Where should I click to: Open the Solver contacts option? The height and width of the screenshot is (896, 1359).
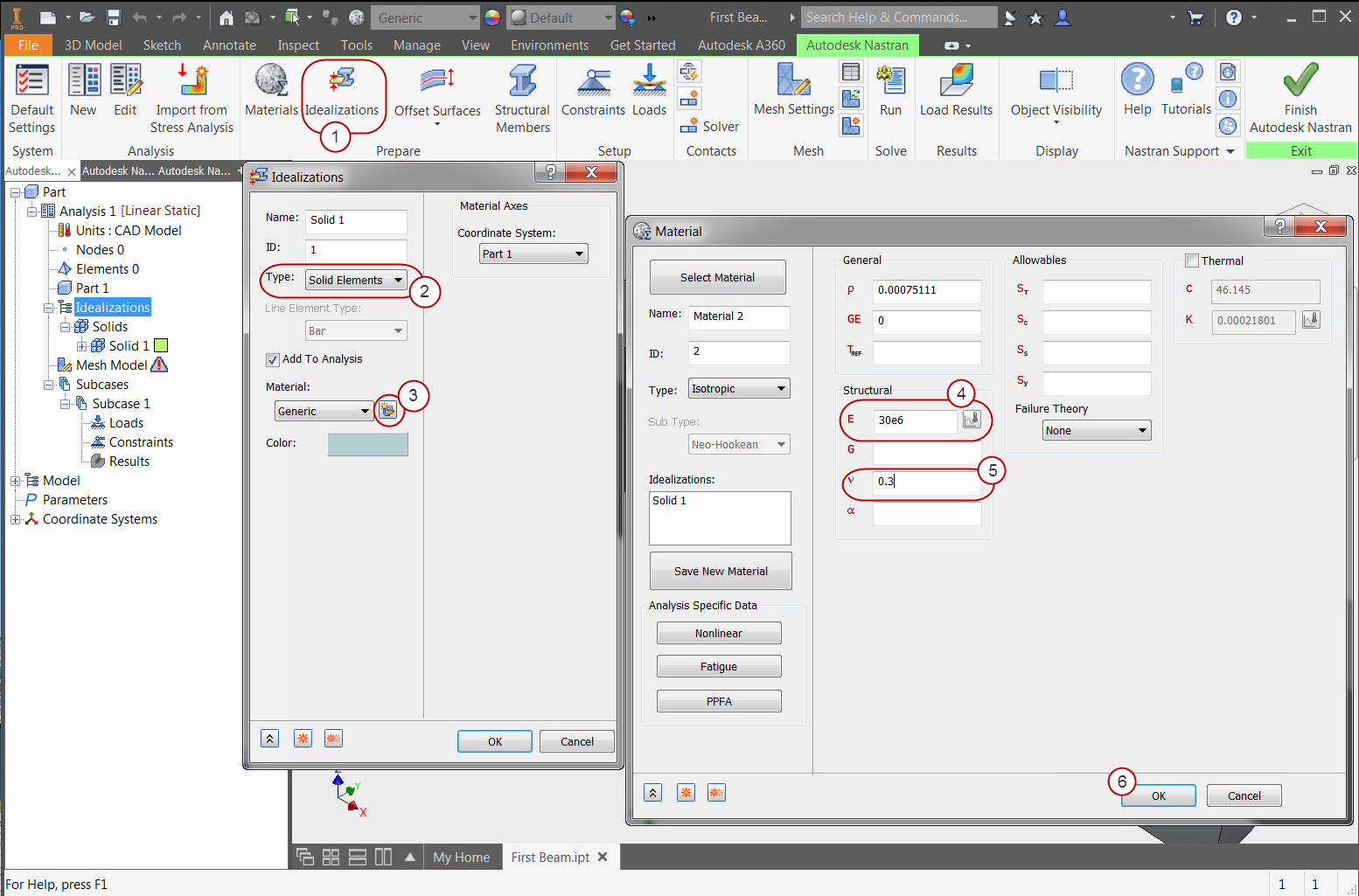(x=710, y=126)
